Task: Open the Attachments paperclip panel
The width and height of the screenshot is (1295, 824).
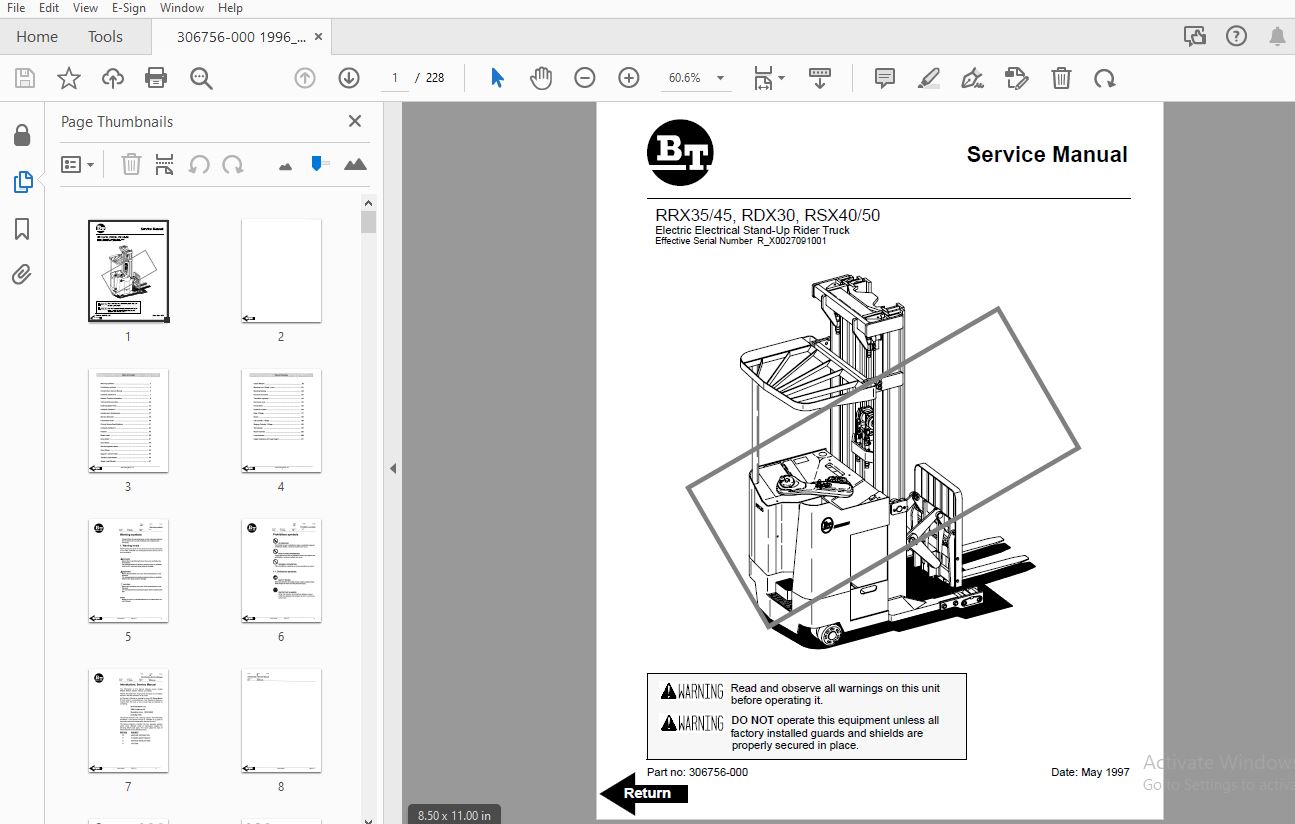Action: 22,275
